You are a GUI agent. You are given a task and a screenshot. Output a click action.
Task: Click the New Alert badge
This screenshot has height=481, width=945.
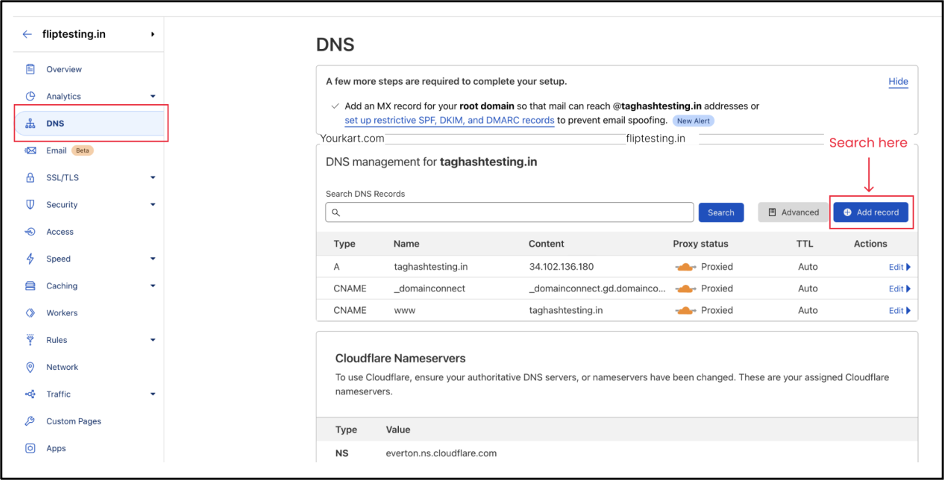693,121
